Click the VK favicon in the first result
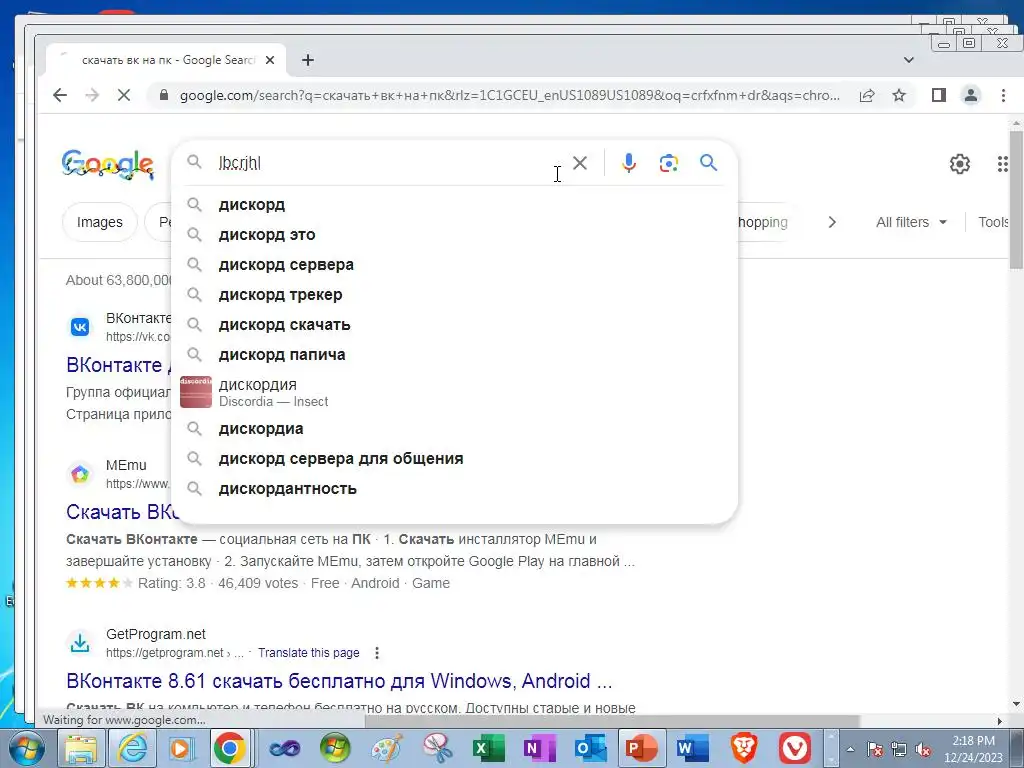Image resolution: width=1024 pixels, height=768 pixels. click(80, 327)
